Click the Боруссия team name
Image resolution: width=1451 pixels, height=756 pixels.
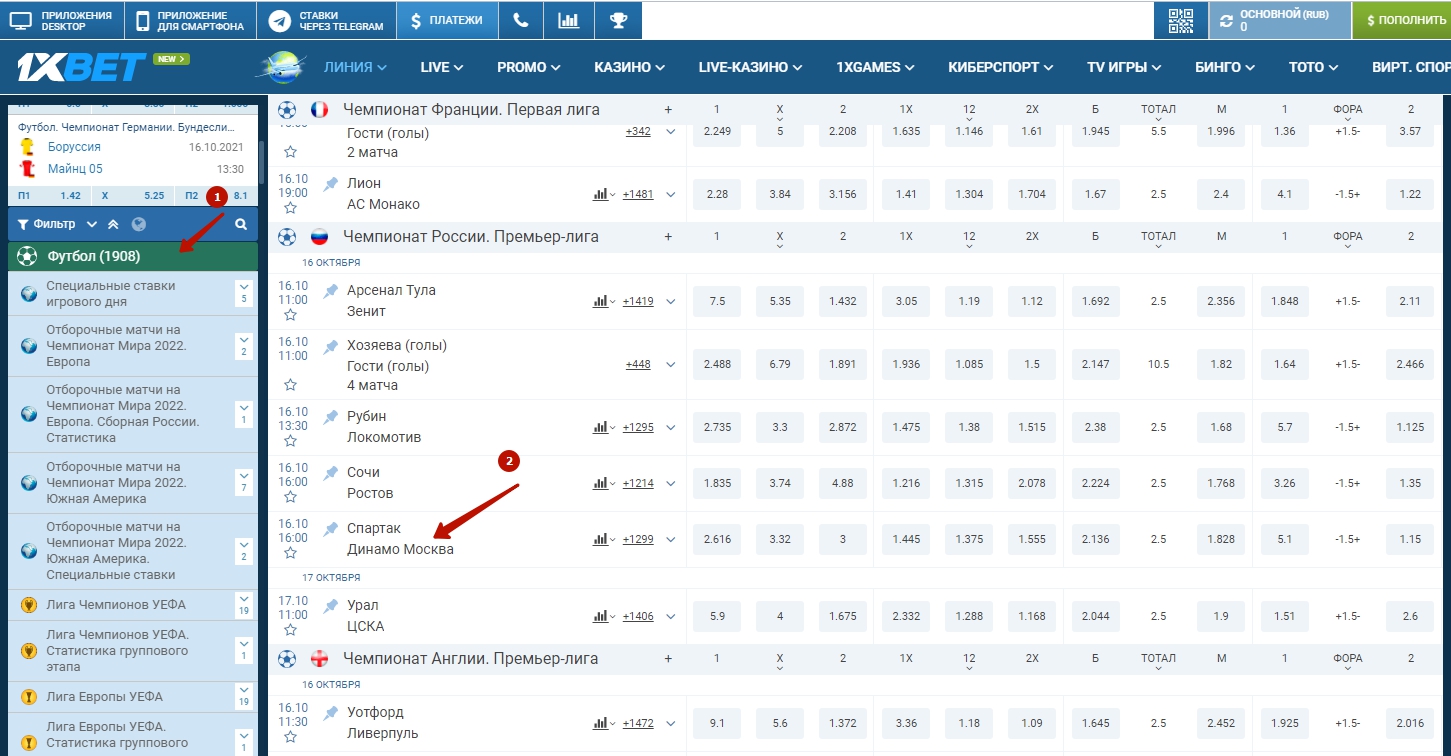(74, 147)
